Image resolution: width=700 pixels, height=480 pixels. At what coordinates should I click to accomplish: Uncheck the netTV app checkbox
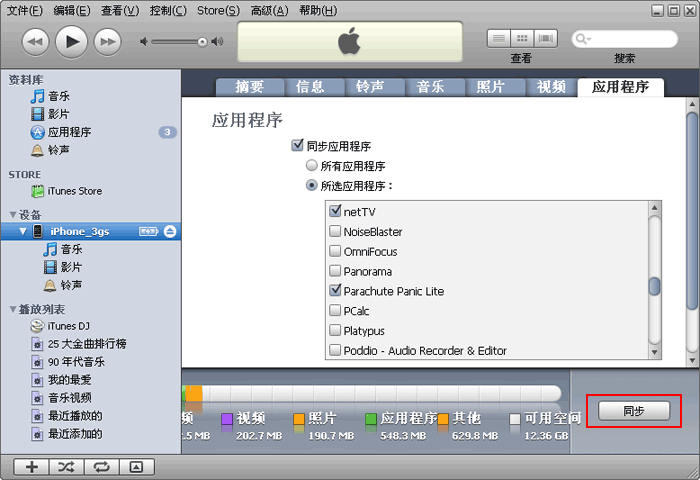[x=336, y=211]
